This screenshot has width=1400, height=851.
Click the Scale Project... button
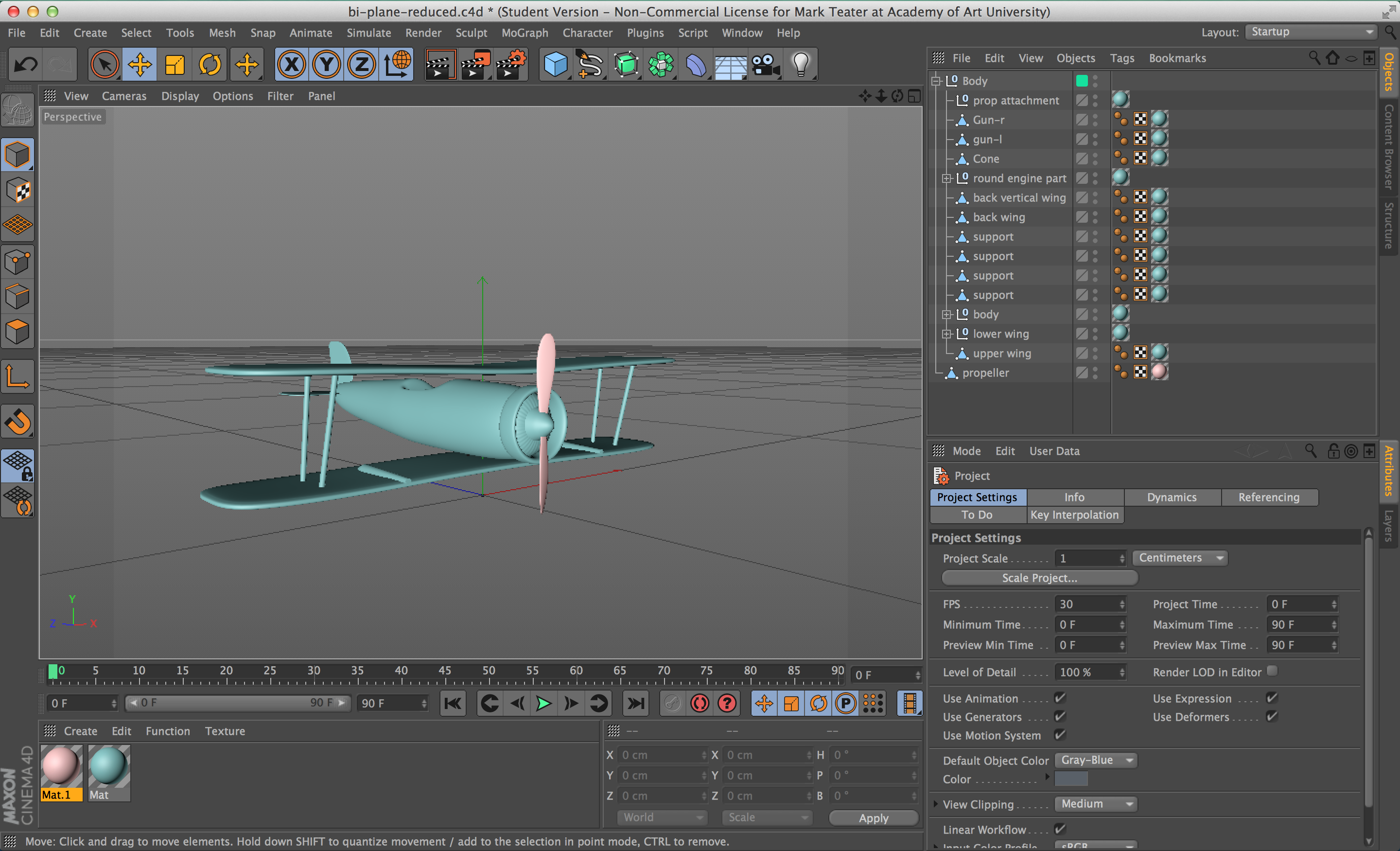(x=1039, y=578)
